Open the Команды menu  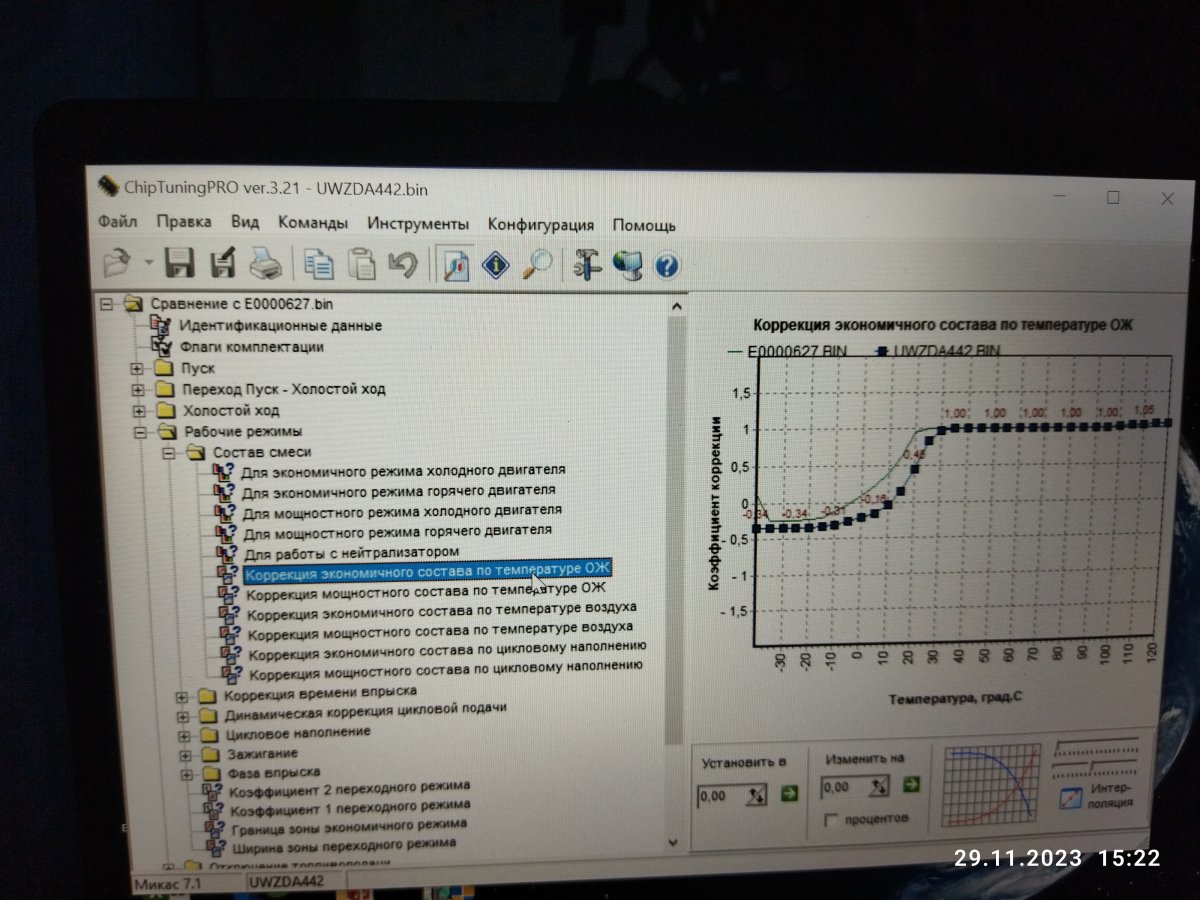(x=313, y=223)
